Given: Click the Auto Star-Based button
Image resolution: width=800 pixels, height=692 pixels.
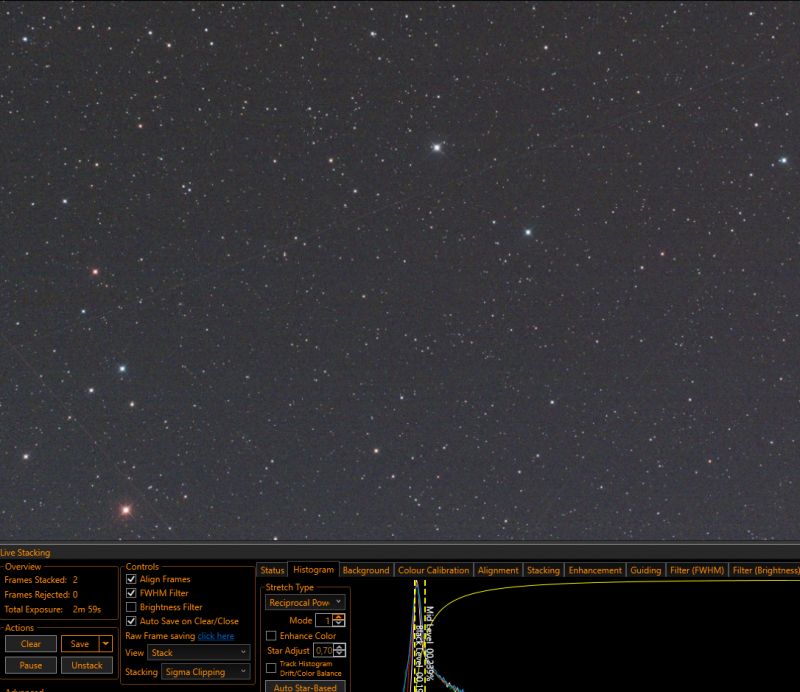Looking at the screenshot, I should coord(305,687).
